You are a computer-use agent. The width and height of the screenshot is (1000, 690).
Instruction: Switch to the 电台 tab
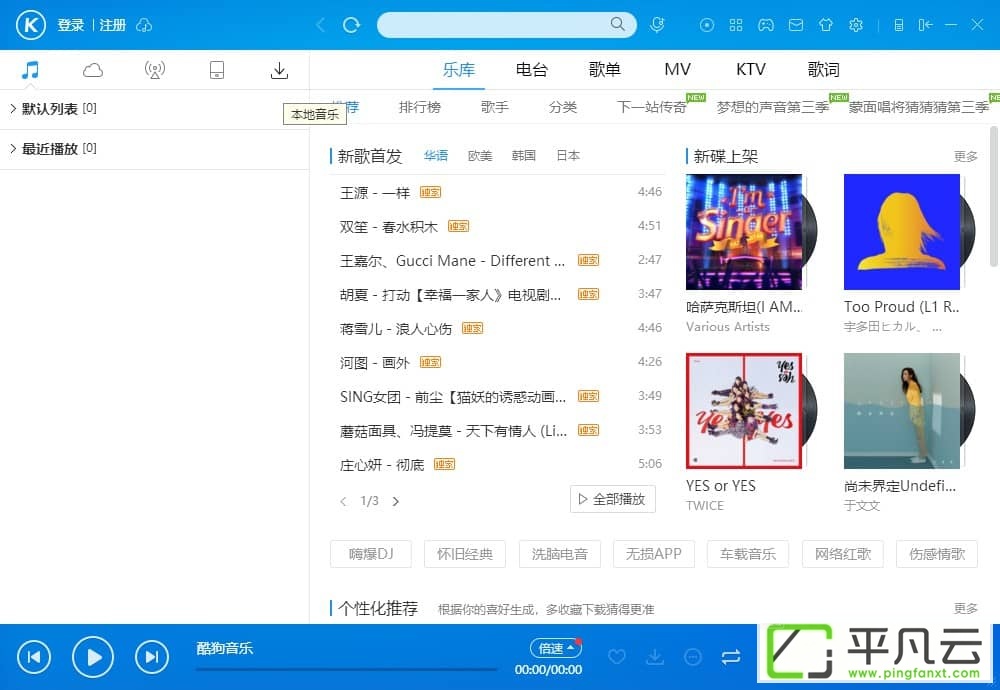point(531,70)
